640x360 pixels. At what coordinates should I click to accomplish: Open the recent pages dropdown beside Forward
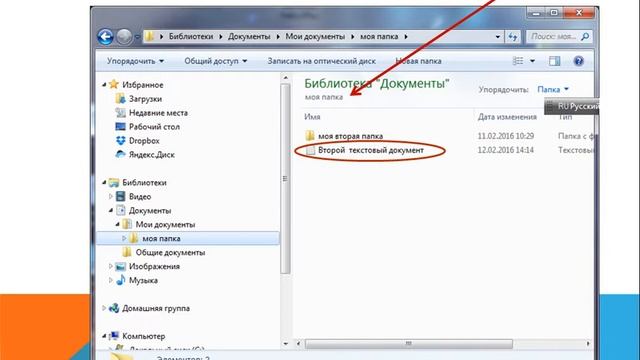tap(137, 37)
